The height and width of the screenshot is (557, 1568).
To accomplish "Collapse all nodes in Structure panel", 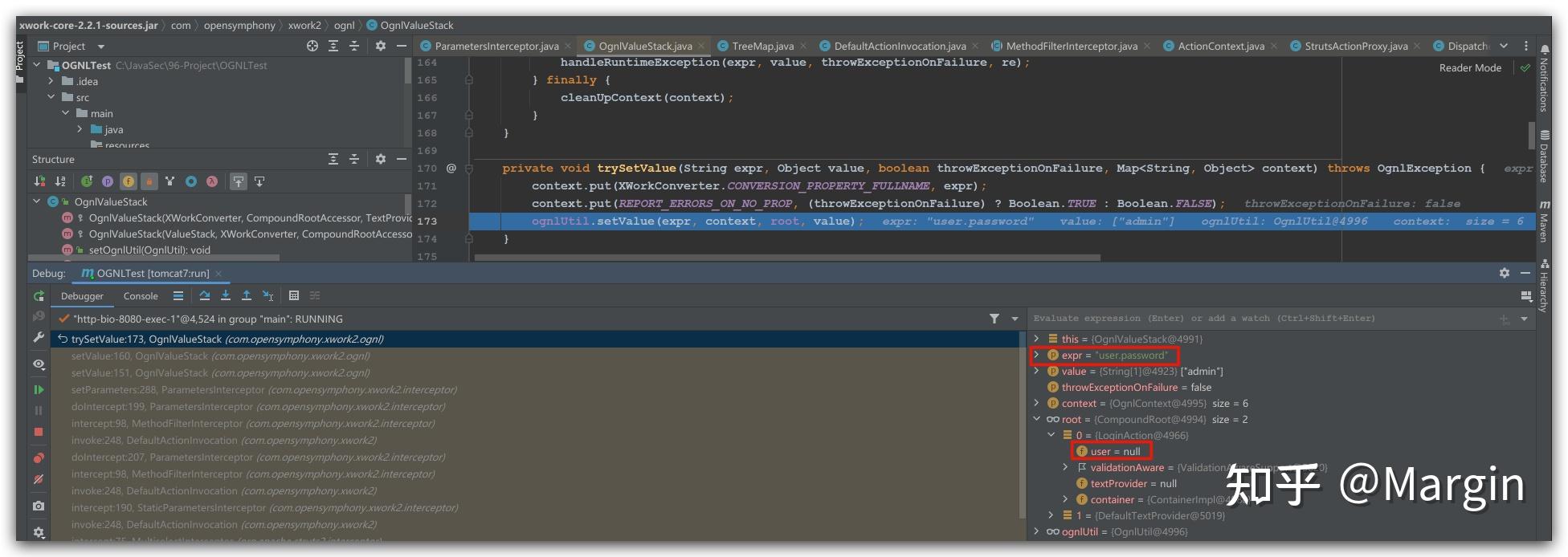I will point(354,160).
